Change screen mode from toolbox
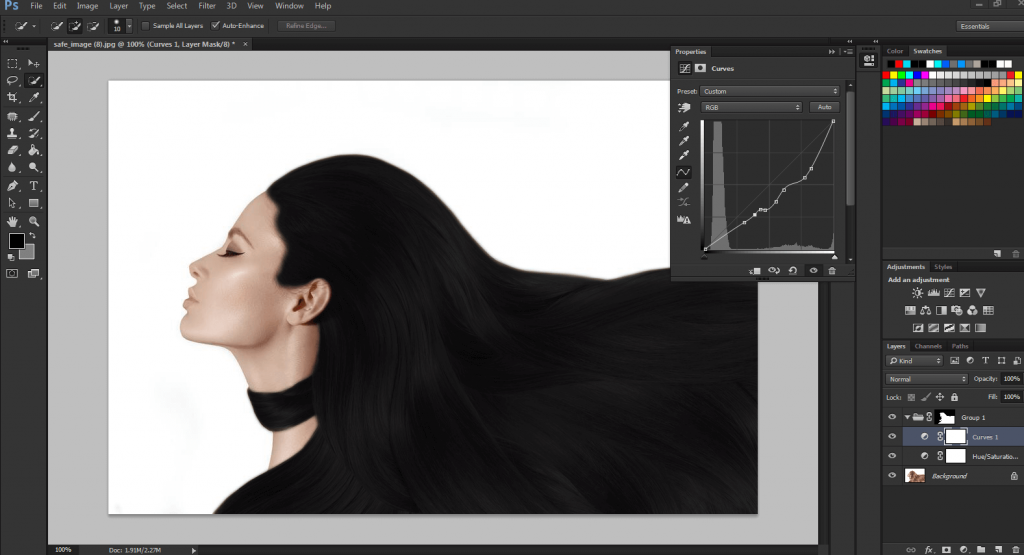1024x555 pixels. click(x=34, y=274)
